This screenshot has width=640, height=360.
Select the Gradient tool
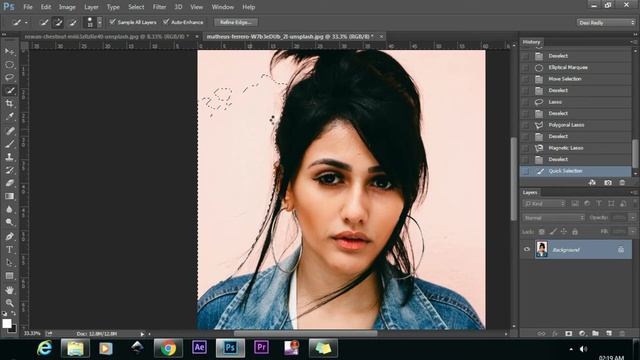(9, 196)
